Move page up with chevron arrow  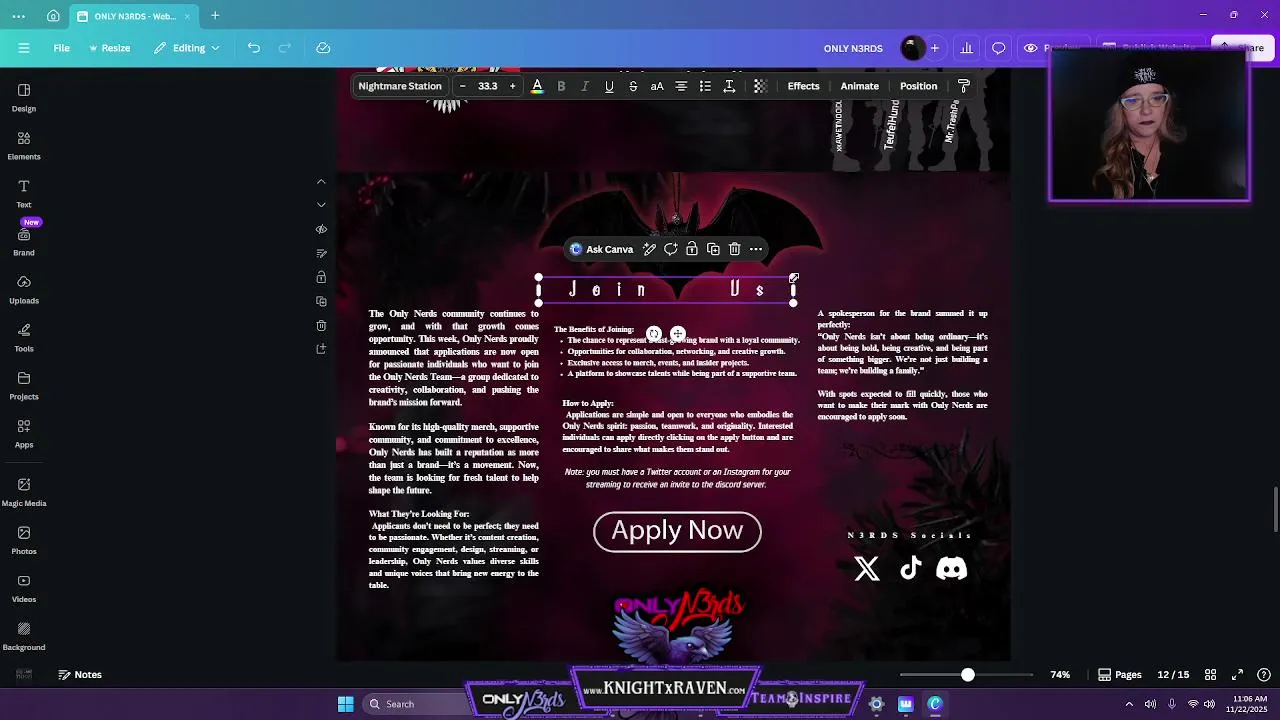tap(321, 182)
